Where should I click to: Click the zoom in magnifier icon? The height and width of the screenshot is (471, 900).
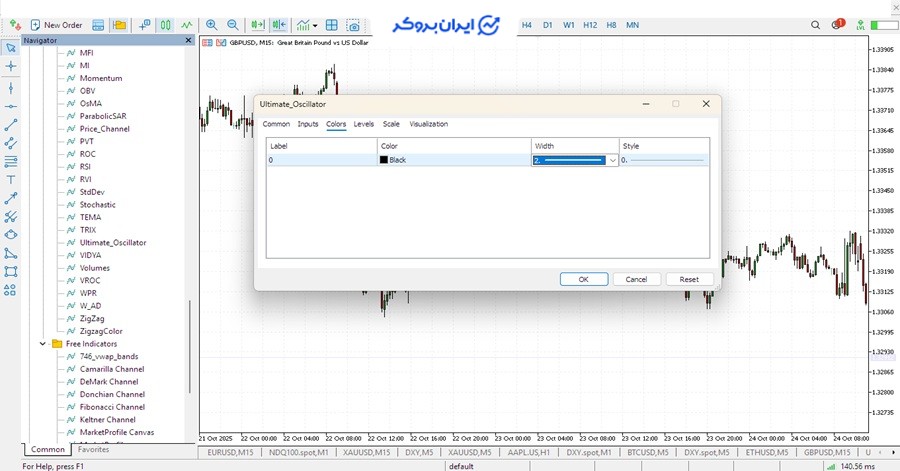point(211,24)
